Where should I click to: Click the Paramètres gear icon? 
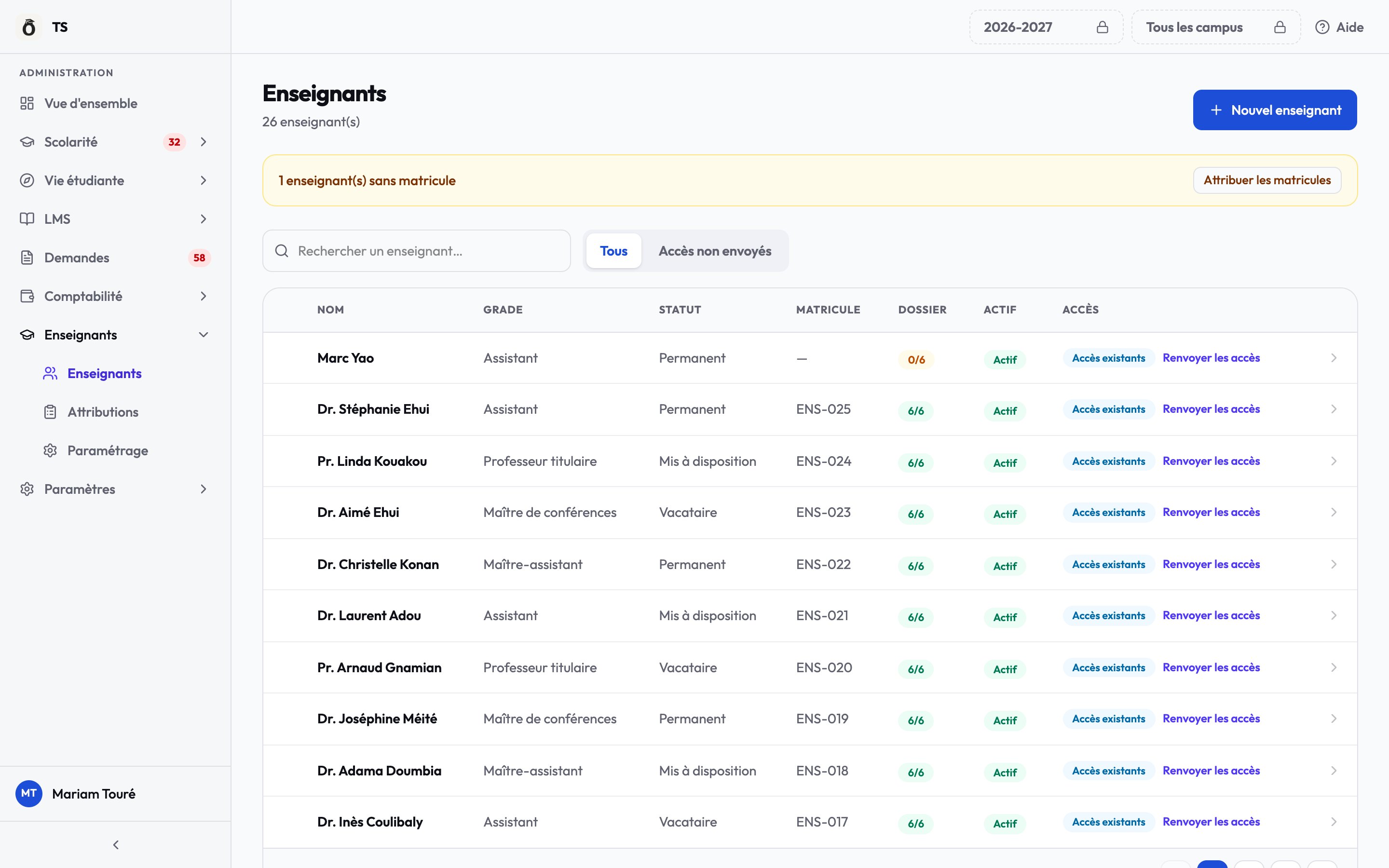[27, 489]
